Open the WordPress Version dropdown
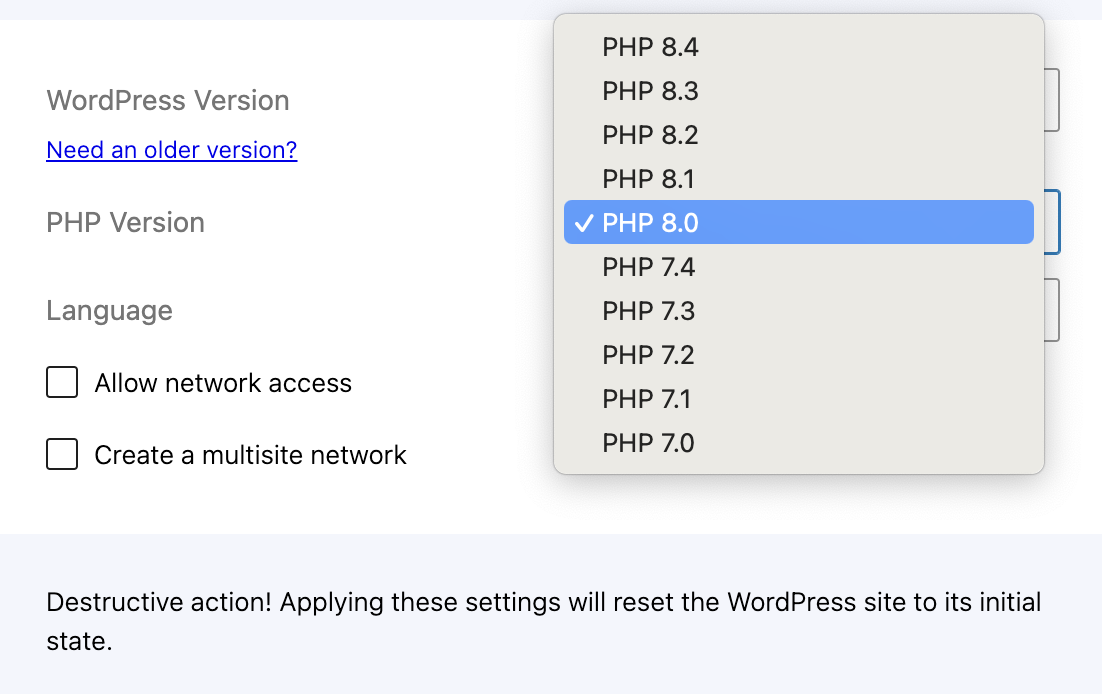This screenshot has height=694, width=1102. click(1052, 100)
